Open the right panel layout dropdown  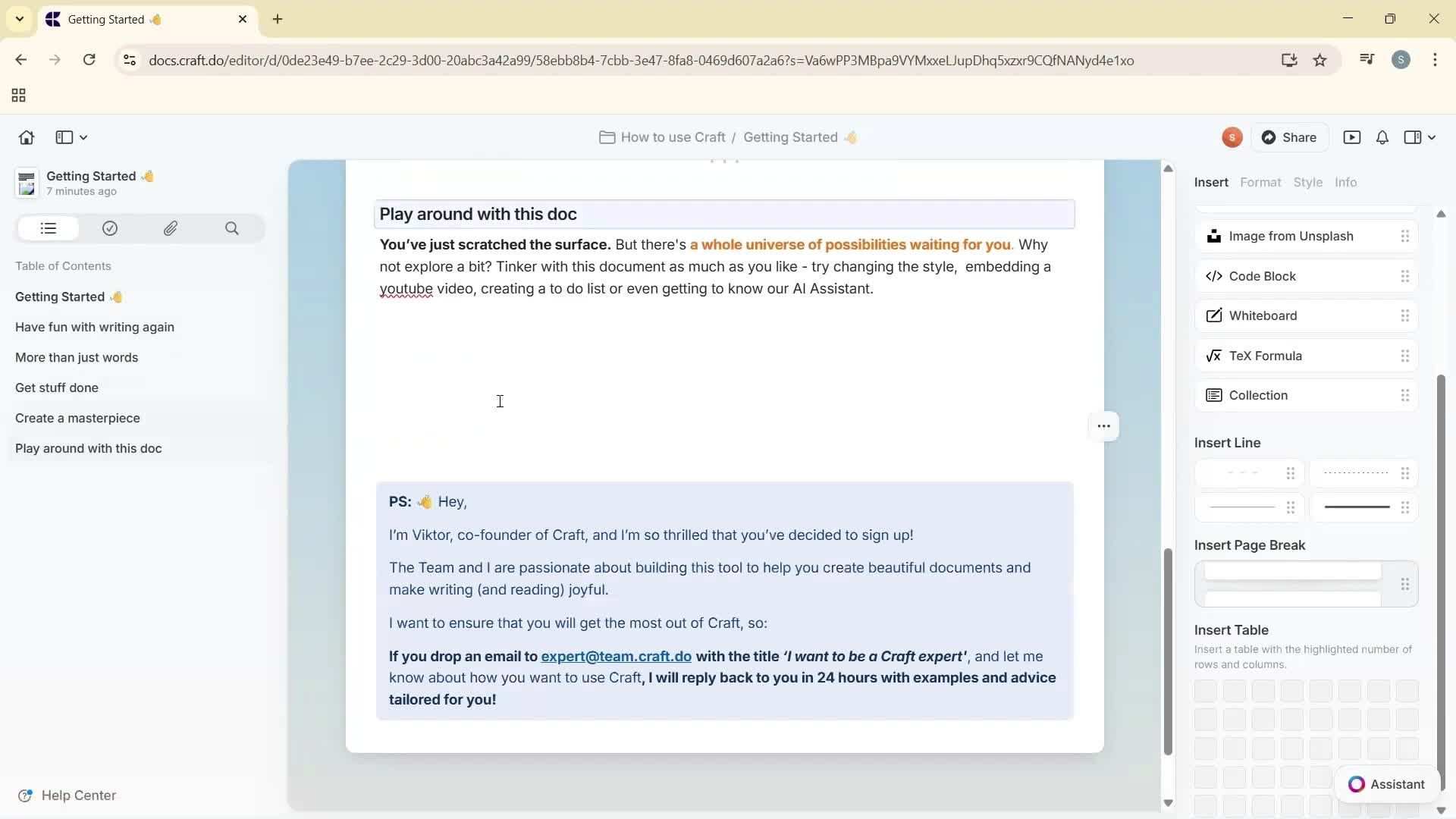point(1419,137)
